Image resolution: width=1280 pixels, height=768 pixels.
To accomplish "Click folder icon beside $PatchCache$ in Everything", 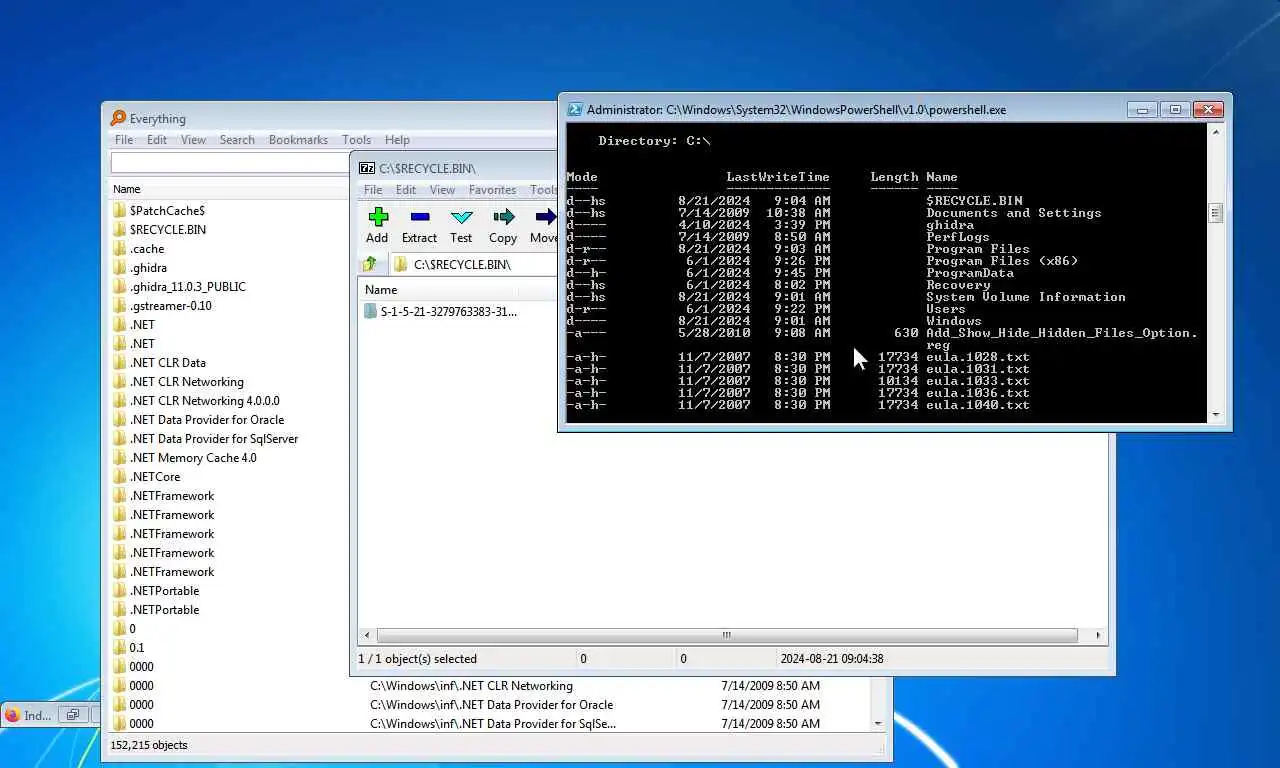I will 119,210.
